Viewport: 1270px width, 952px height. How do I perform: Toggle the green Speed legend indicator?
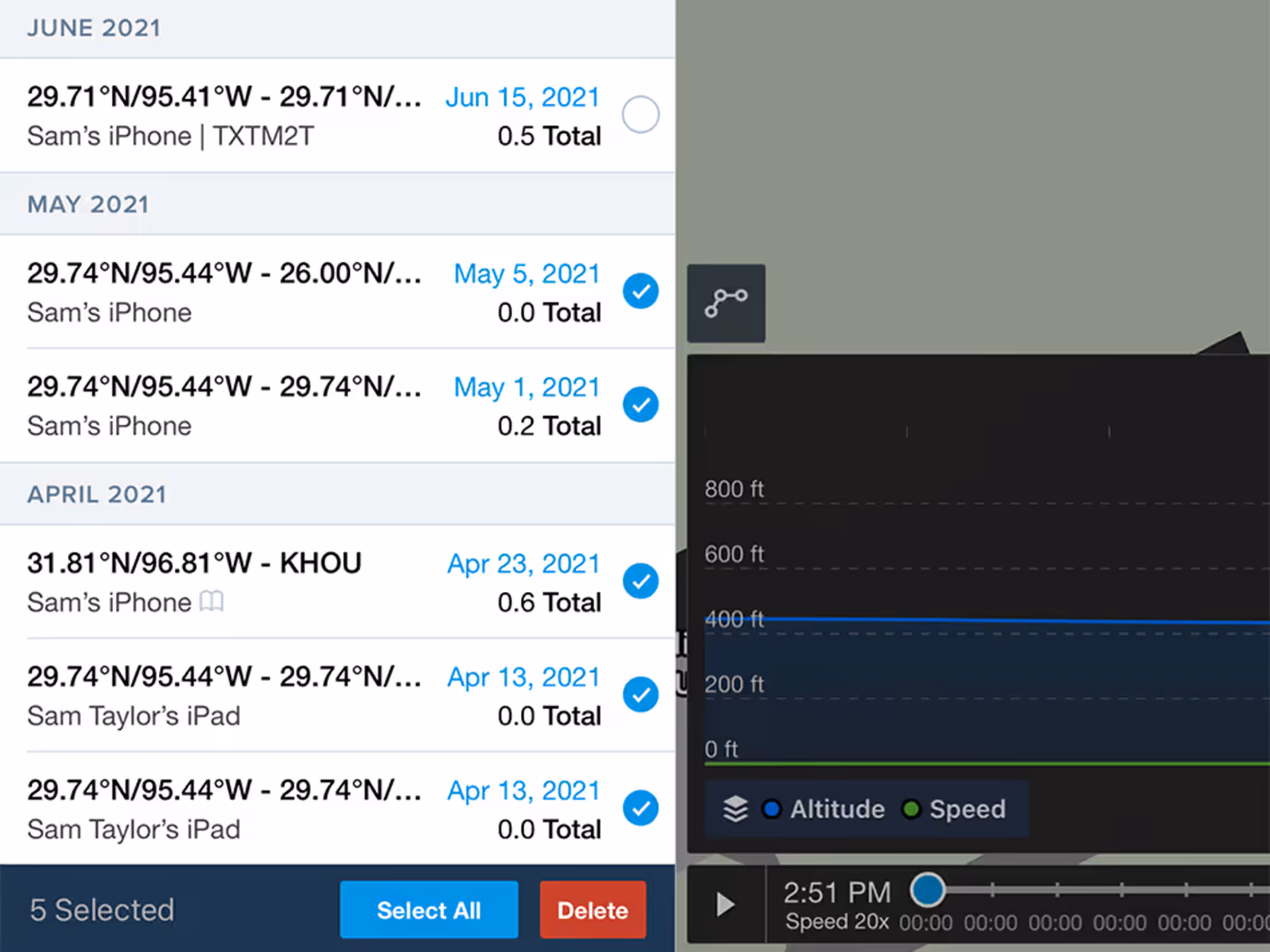point(911,809)
